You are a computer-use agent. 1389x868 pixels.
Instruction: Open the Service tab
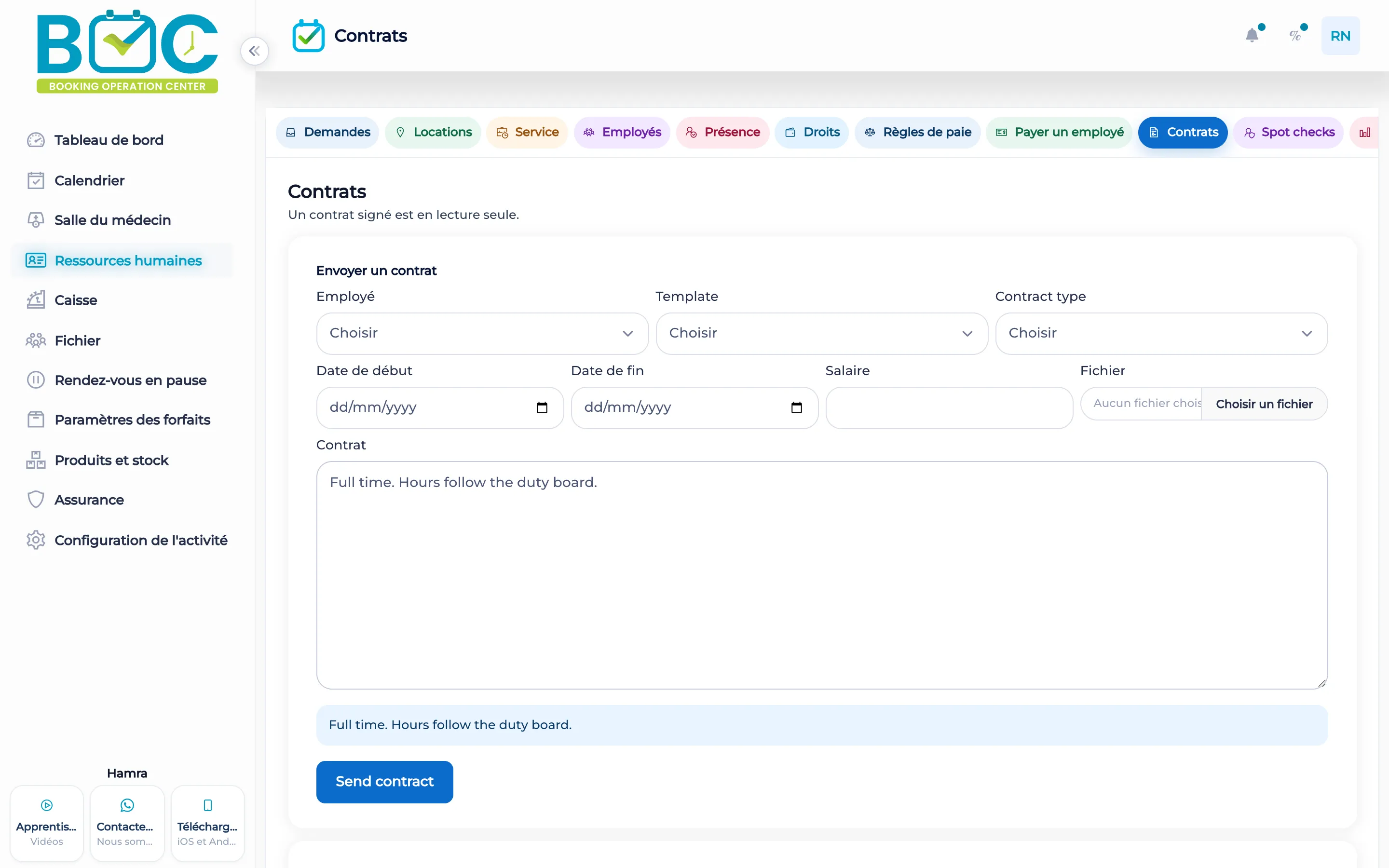point(527,133)
